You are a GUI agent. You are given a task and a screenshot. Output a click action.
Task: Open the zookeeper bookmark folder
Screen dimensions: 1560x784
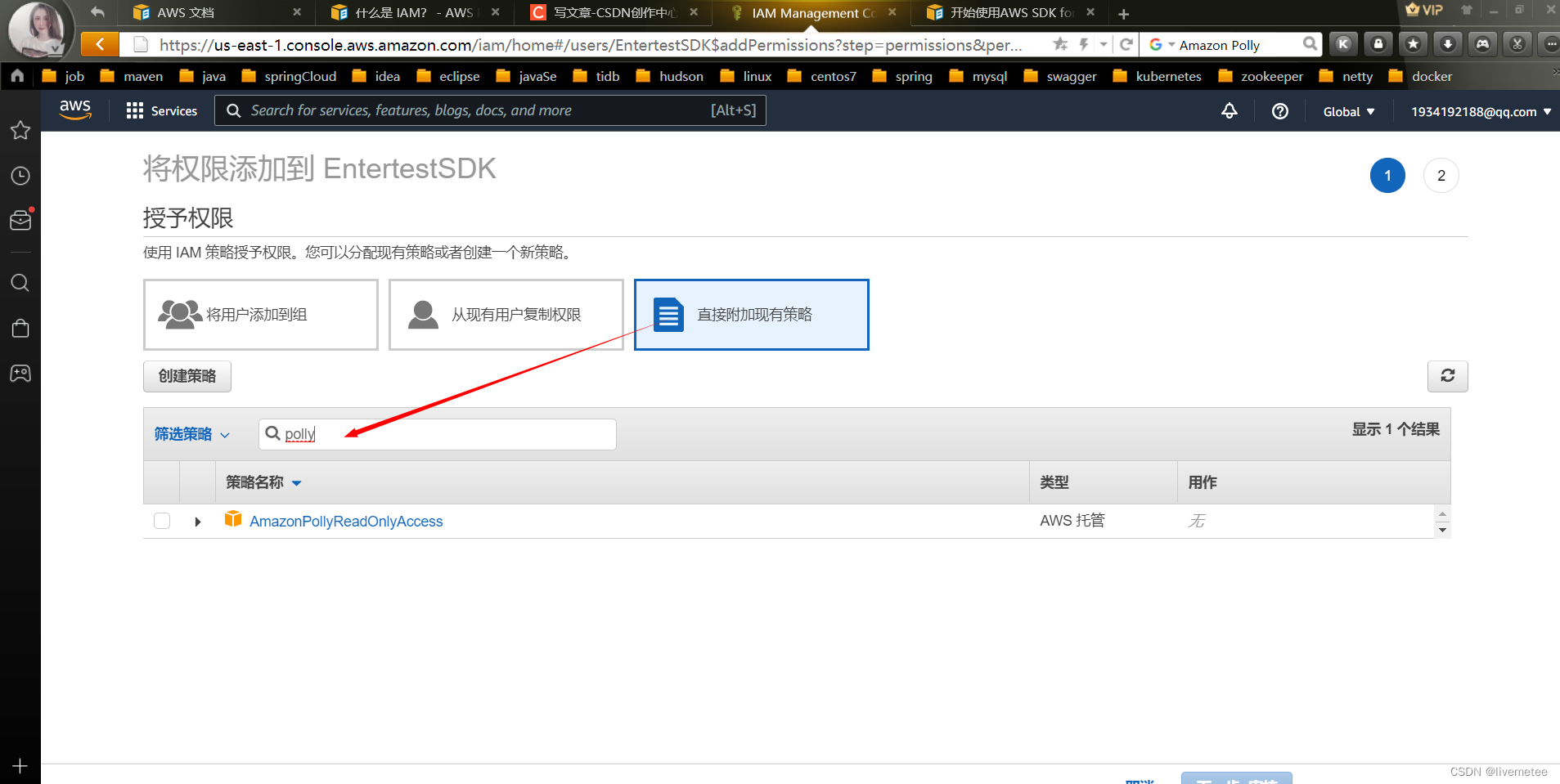pyautogui.click(x=1261, y=76)
